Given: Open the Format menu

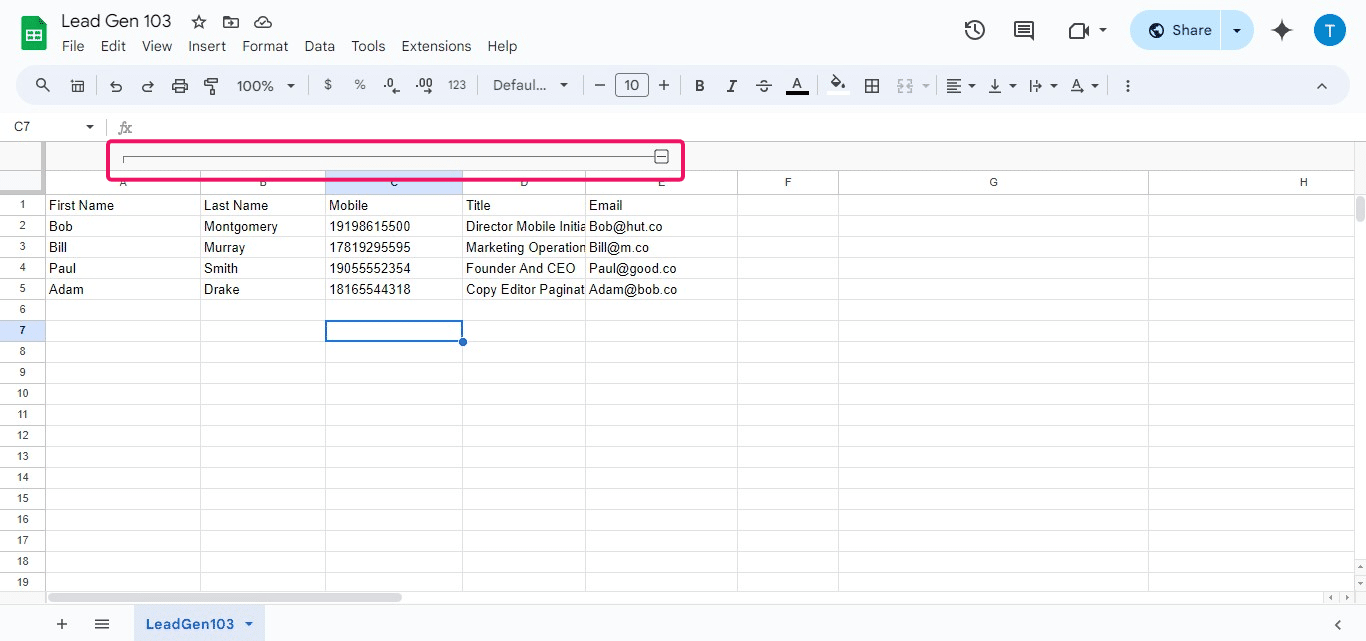Looking at the screenshot, I should pos(265,46).
